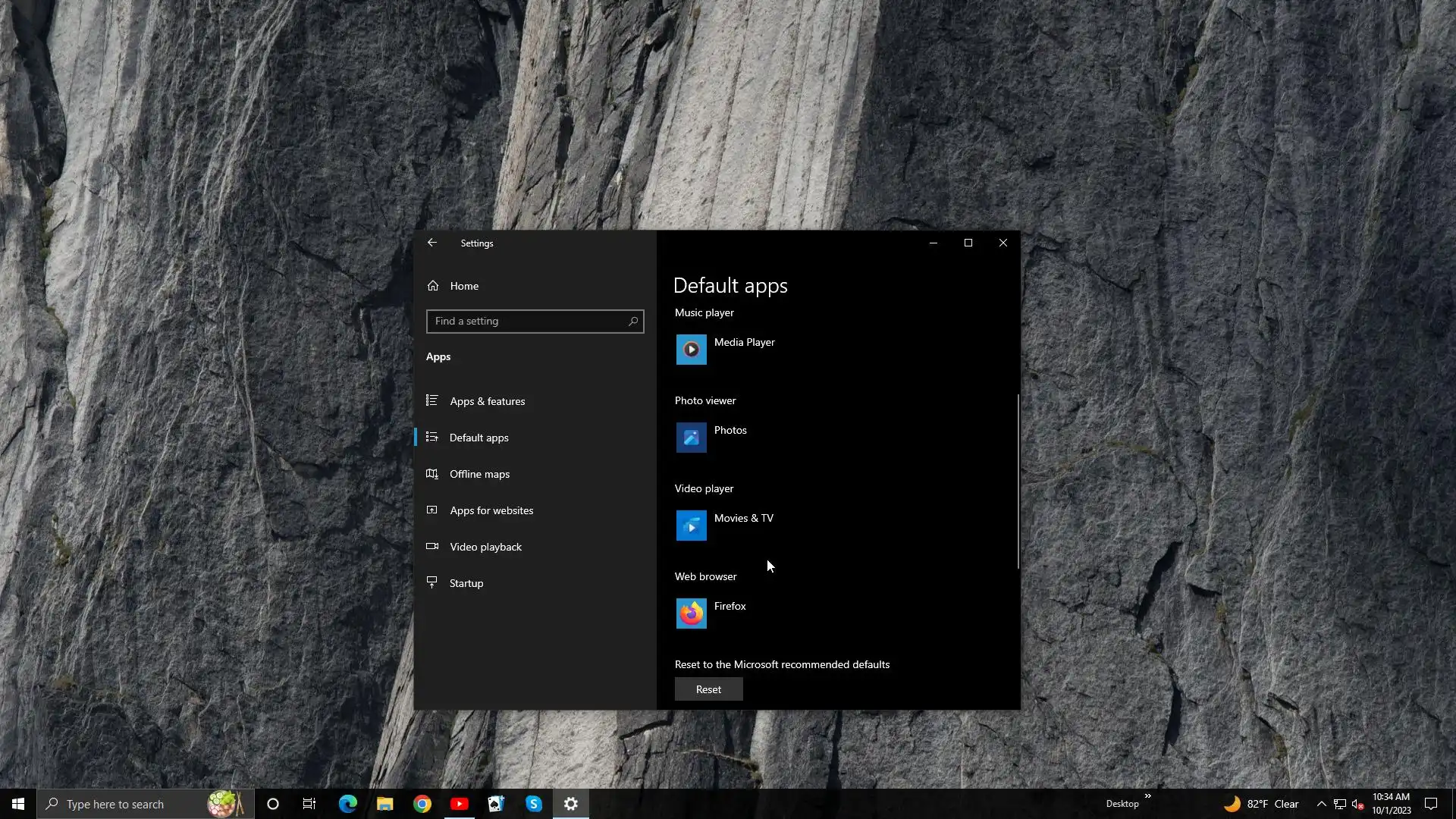Click the Photos app icon
Viewport: 1456px width, 819px height.
pyautogui.click(x=691, y=438)
